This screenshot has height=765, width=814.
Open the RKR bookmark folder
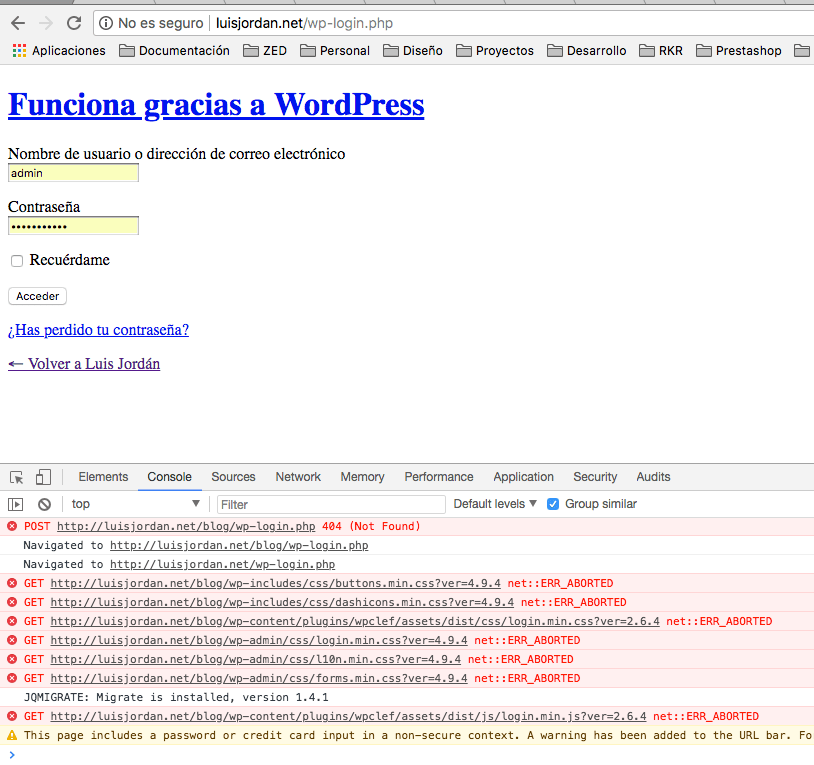tap(661, 50)
